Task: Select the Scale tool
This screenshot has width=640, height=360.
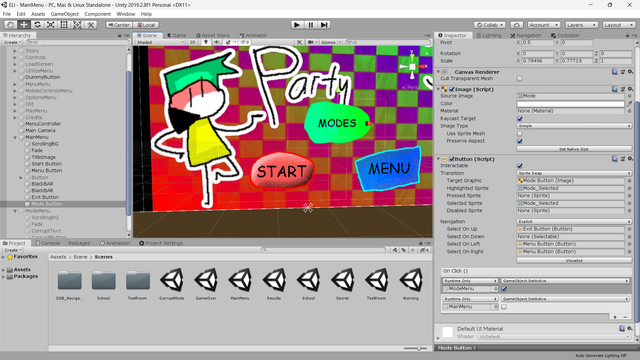Action: (51, 25)
